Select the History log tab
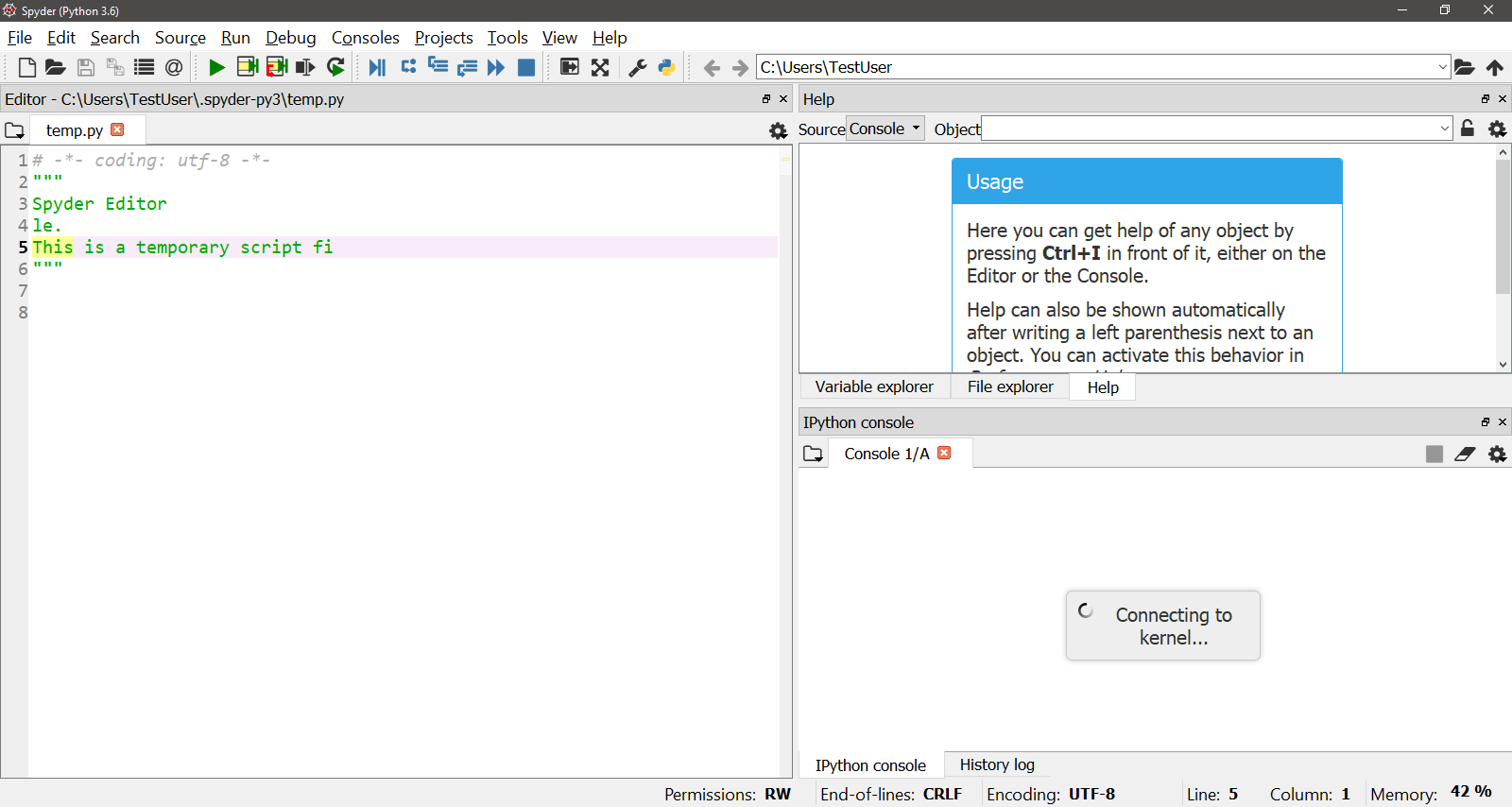Screen dimensions: 1512x807 tap(997, 764)
